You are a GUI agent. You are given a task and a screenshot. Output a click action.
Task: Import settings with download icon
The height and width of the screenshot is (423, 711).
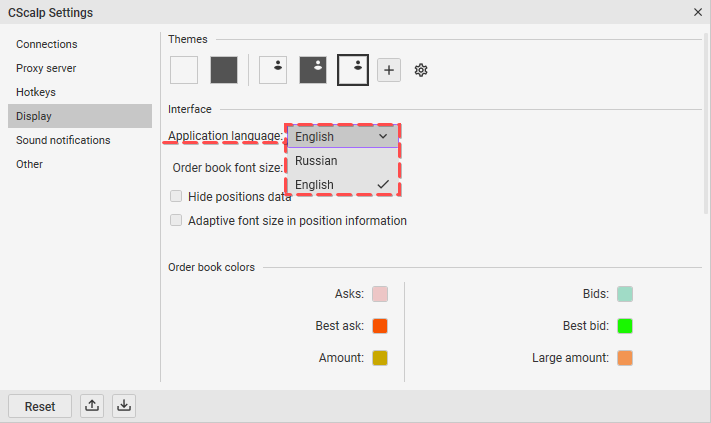pyautogui.click(x=124, y=405)
